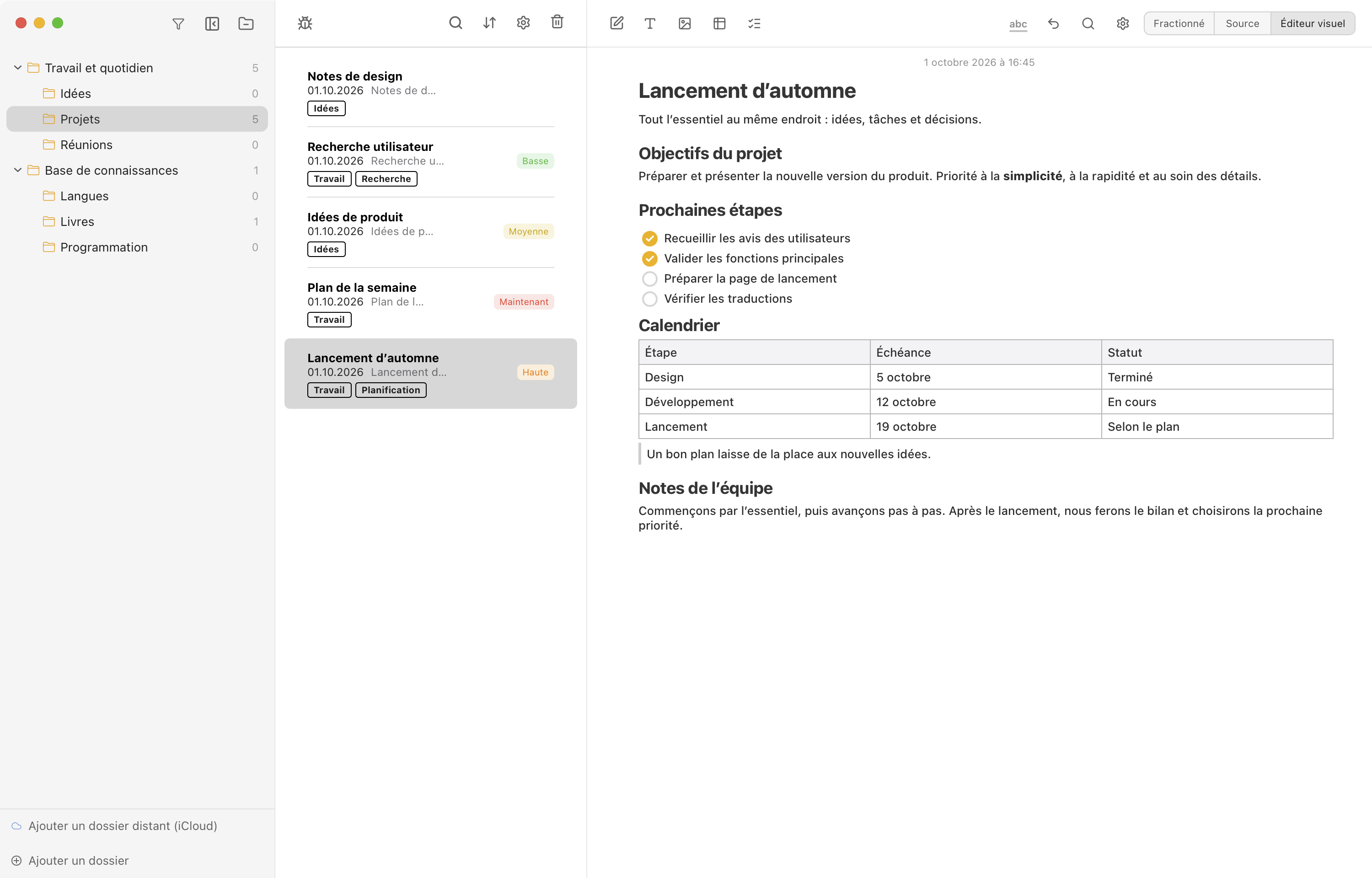This screenshot has width=1372, height=878.
Task: Check 'Vérifier les traductions' task
Action: click(x=649, y=299)
